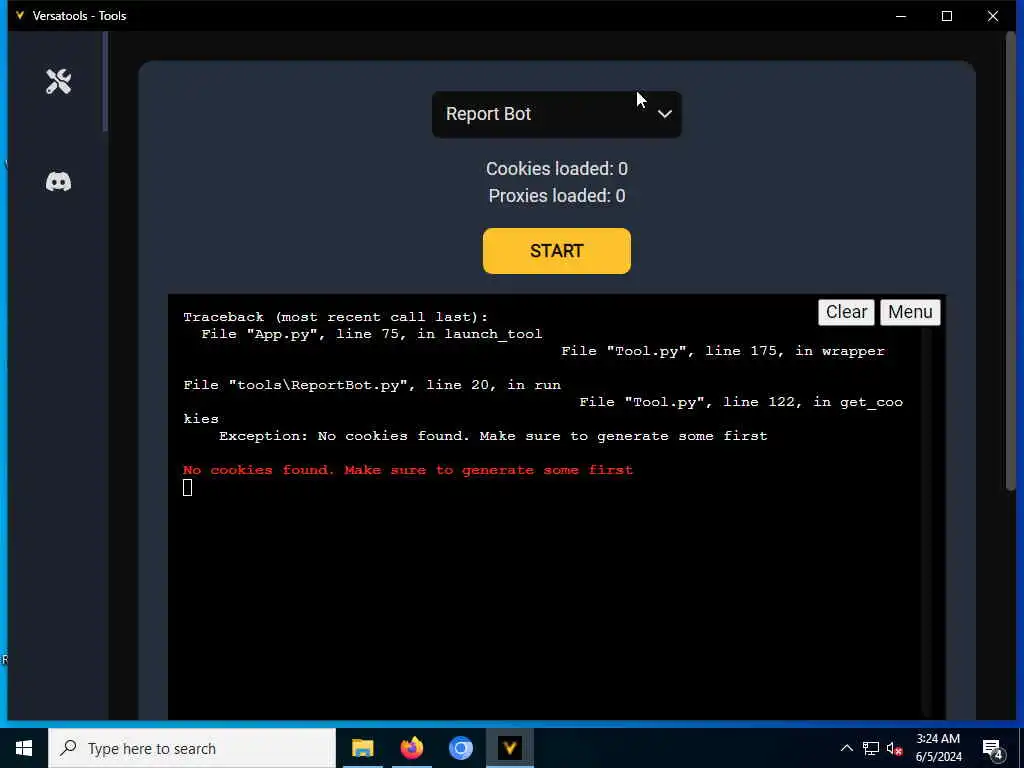Click the main page vertical scrollbar
The height and width of the screenshot is (768, 1024).
click(x=1011, y=261)
